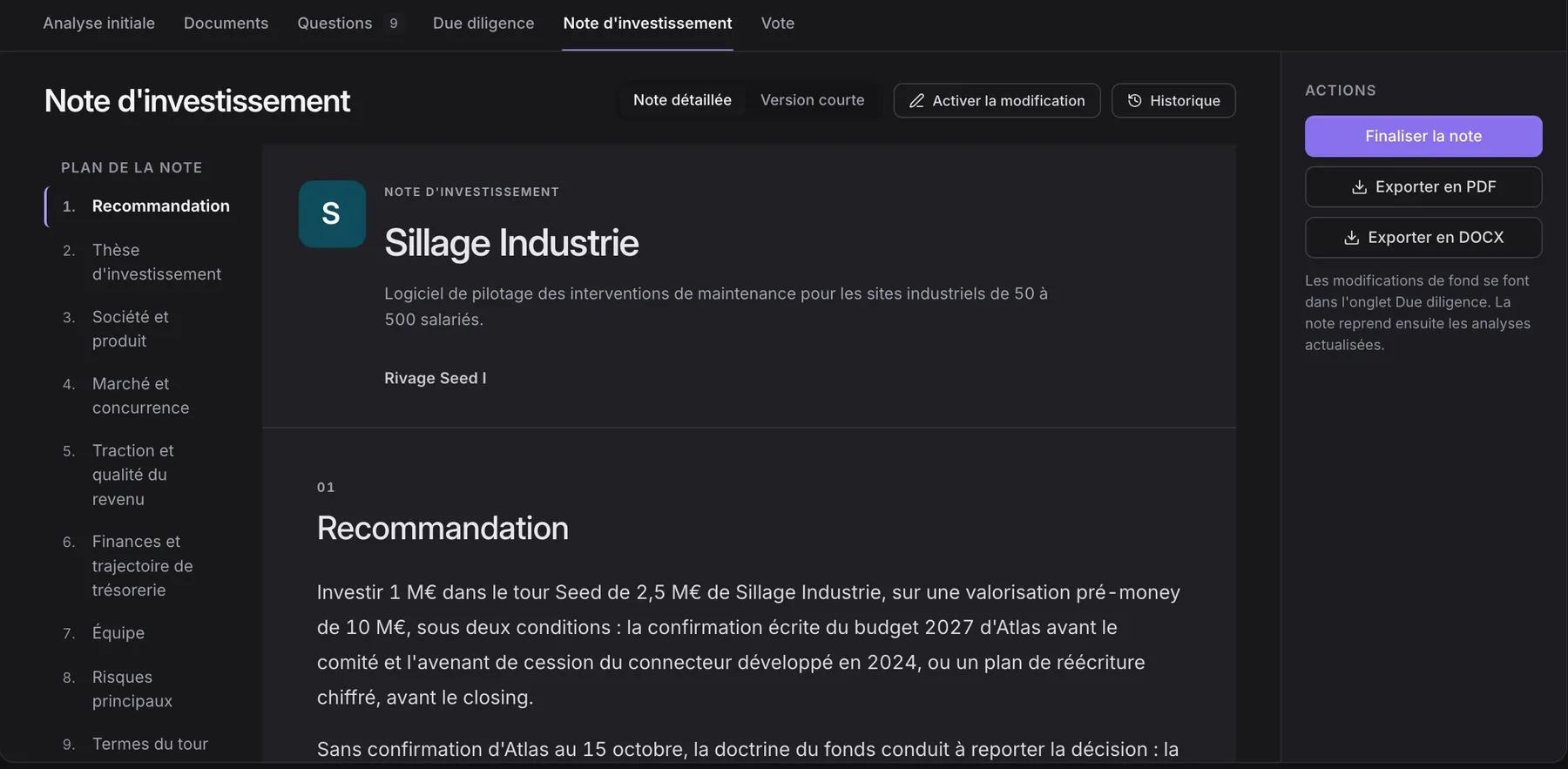Click the Sillage Industrie 'S' logo tile
Viewport: 1568px width, 769px height.
point(332,214)
